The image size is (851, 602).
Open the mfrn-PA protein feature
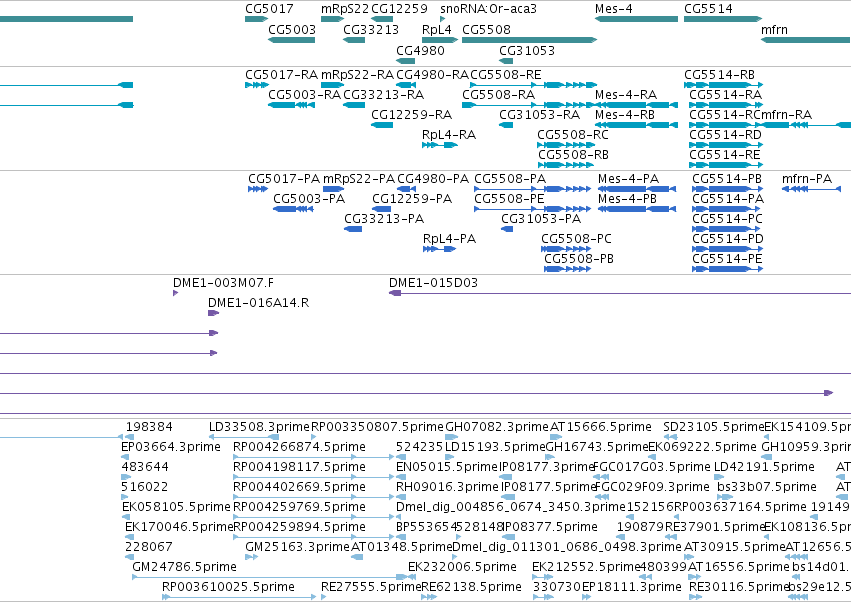(811, 189)
